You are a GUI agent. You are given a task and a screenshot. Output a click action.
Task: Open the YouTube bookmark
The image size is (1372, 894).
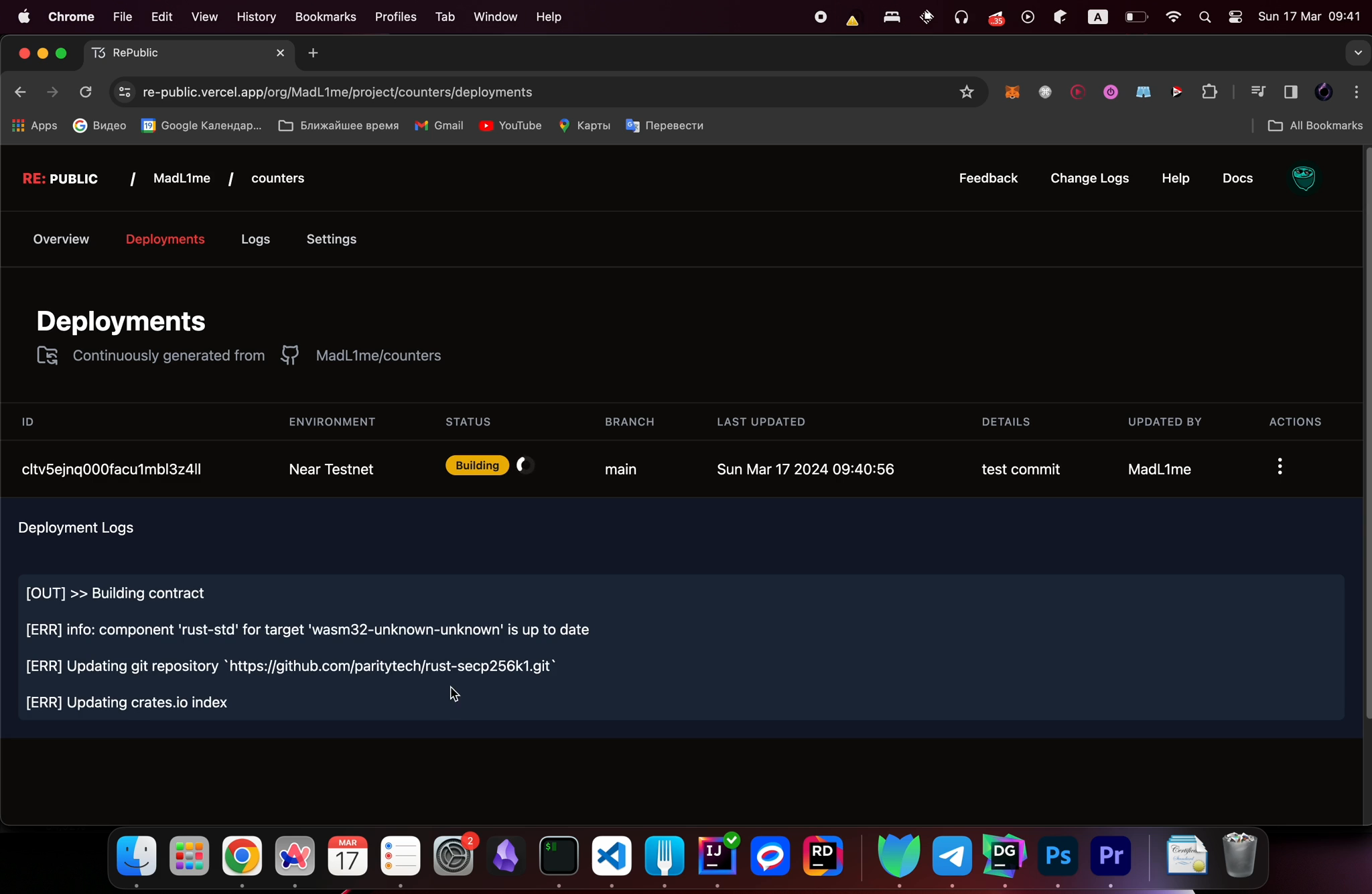tap(510, 125)
